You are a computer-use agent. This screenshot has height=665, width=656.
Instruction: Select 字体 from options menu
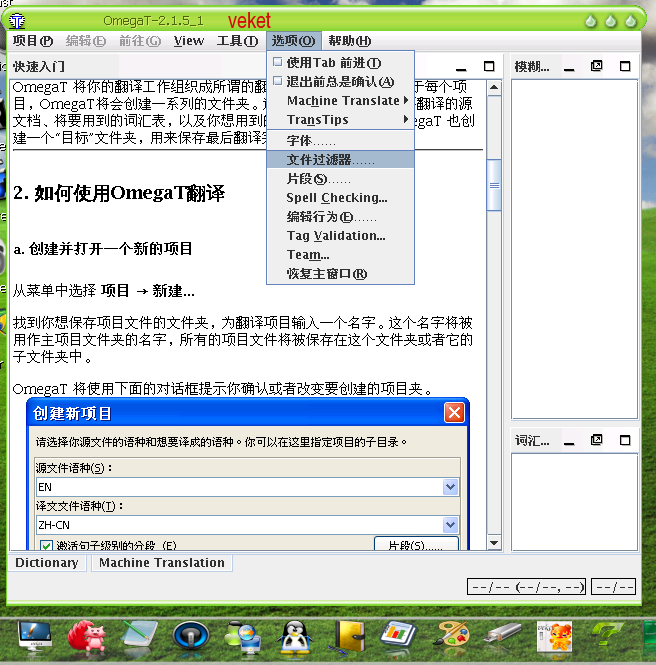coord(341,140)
